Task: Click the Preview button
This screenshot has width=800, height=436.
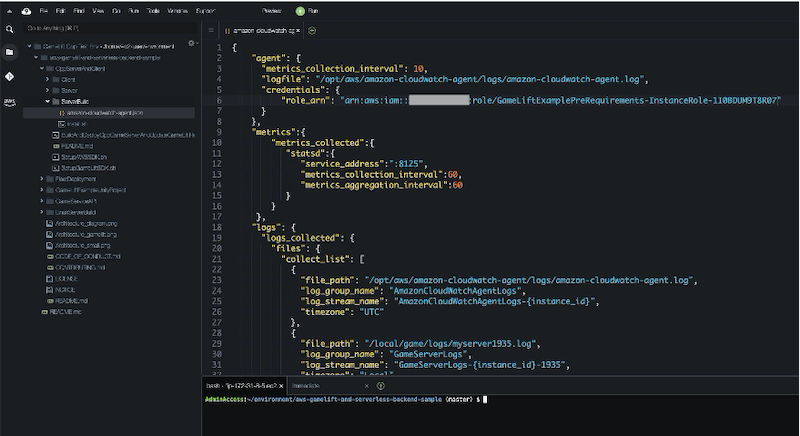Action: click(x=271, y=11)
